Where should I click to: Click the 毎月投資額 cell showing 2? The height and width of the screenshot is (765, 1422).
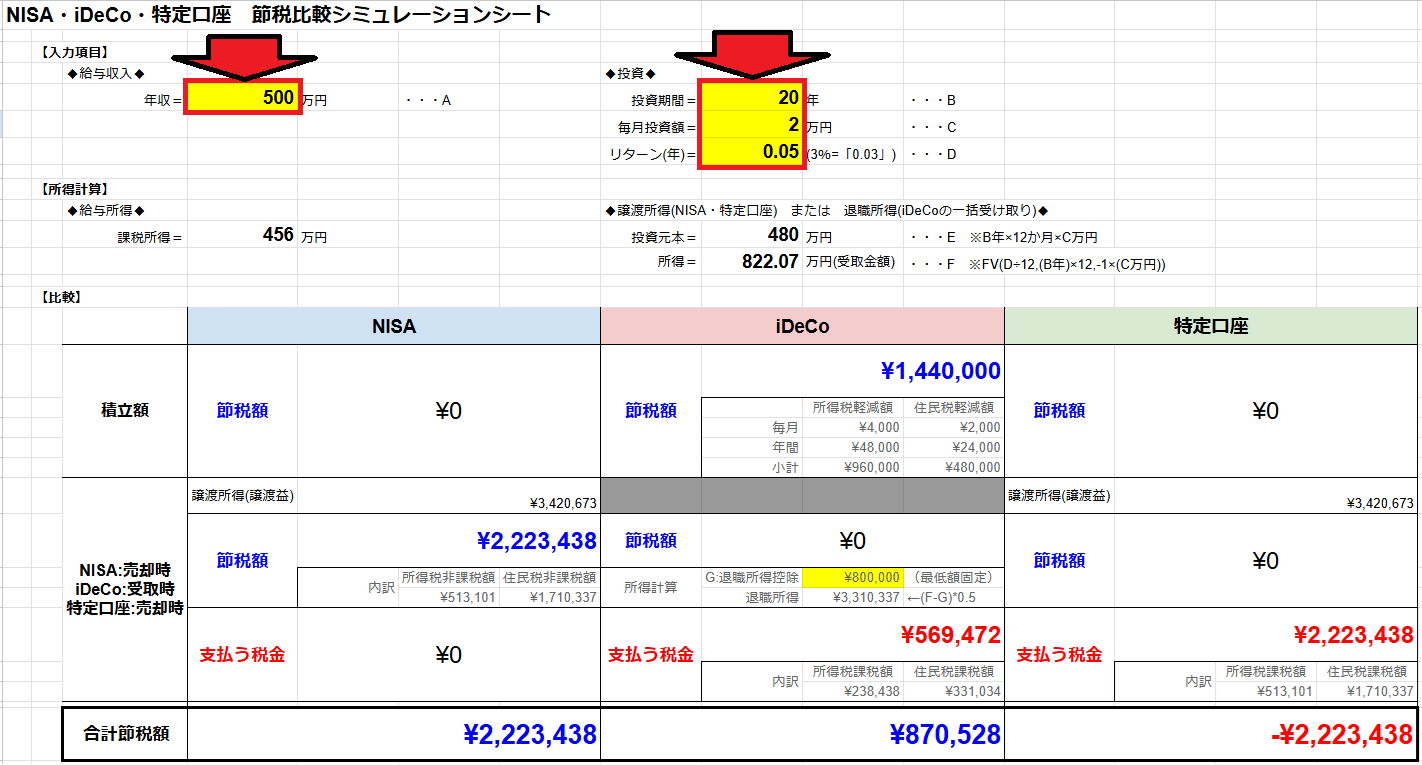(751, 126)
